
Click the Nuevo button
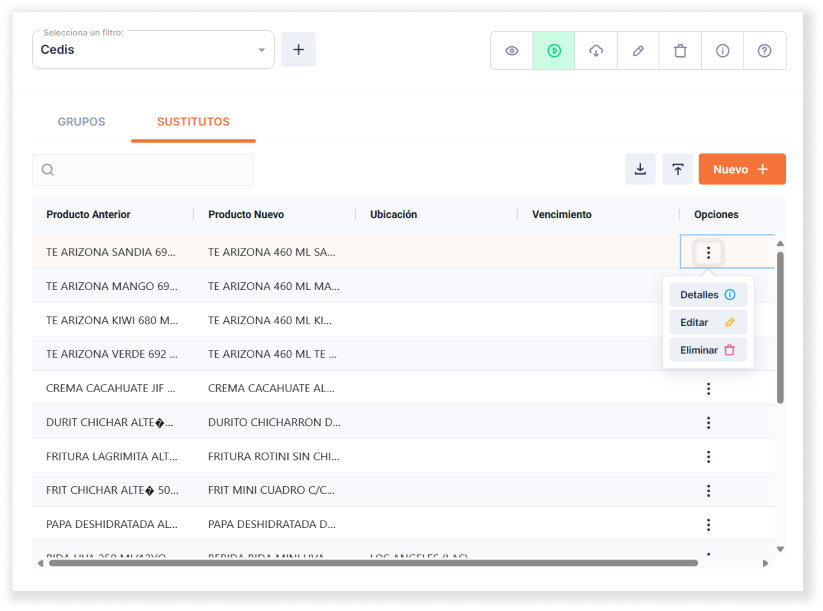(x=742, y=169)
